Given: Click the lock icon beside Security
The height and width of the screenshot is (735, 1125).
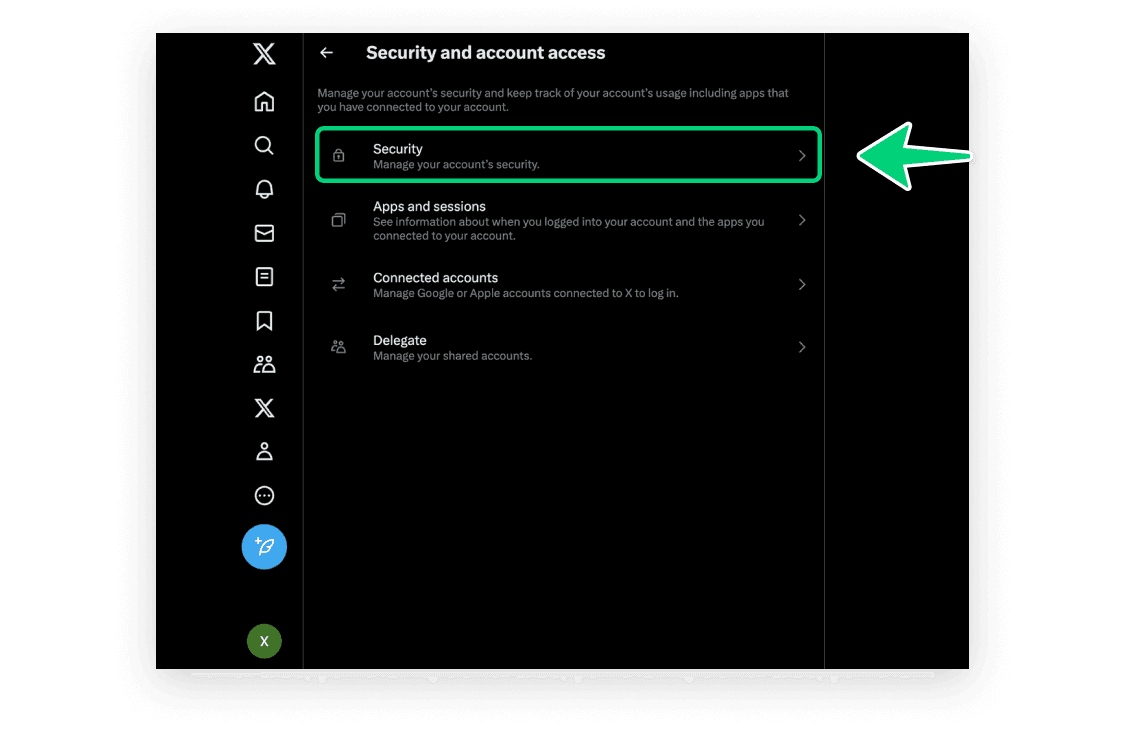Looking at the screenshot, I should tap(338, 156).
